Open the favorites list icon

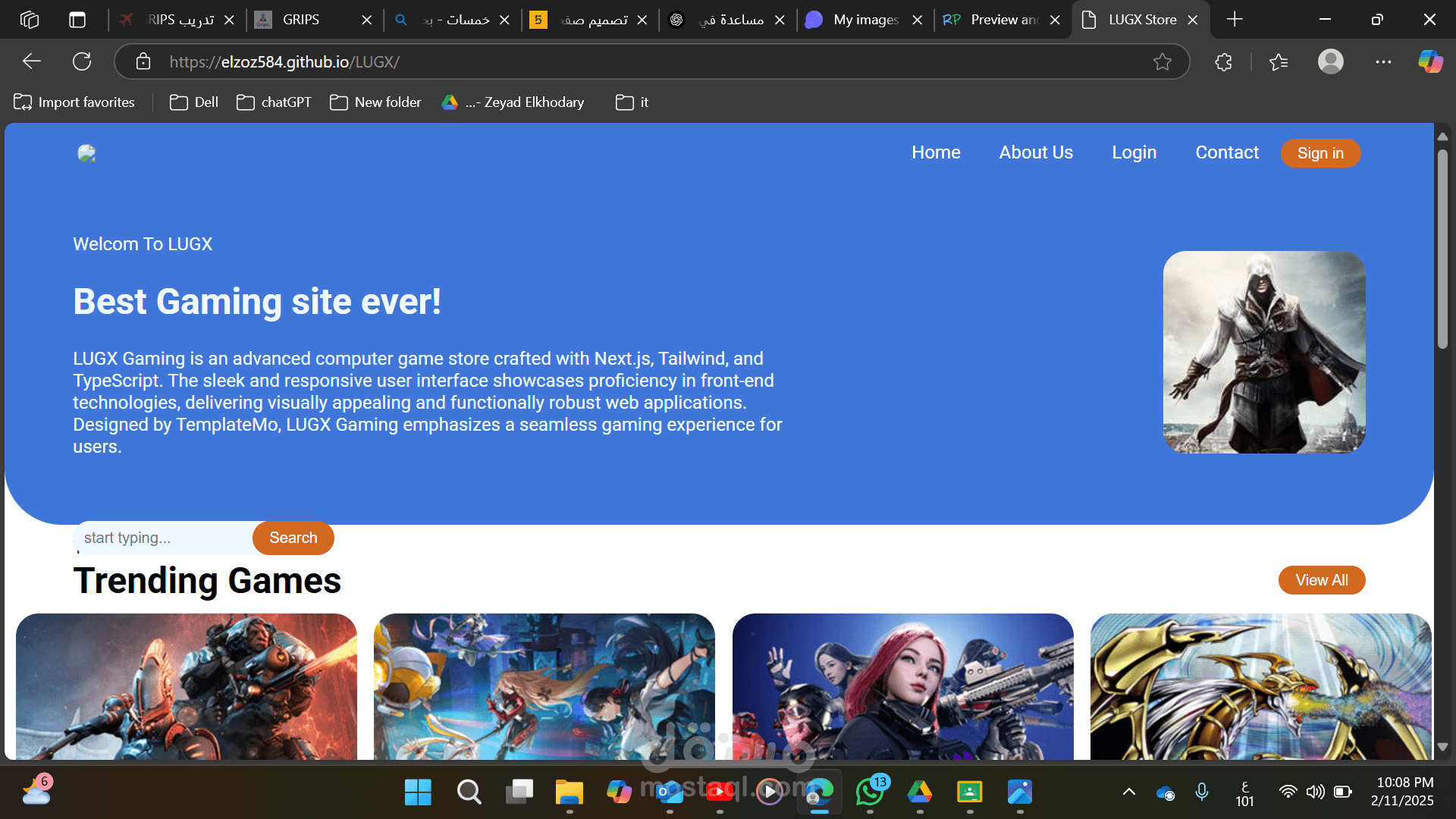point(1279,61)
